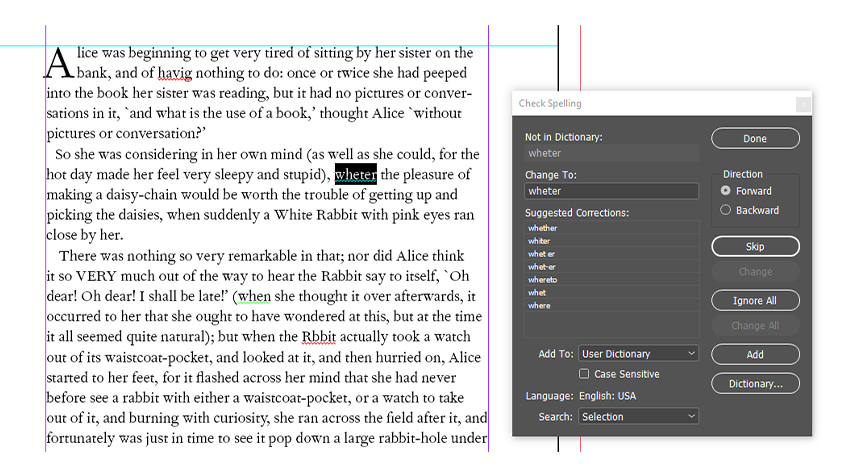This screenshot has height=475, width=850.
Task: Skip the misspelled word
Action: coord(755,246)
